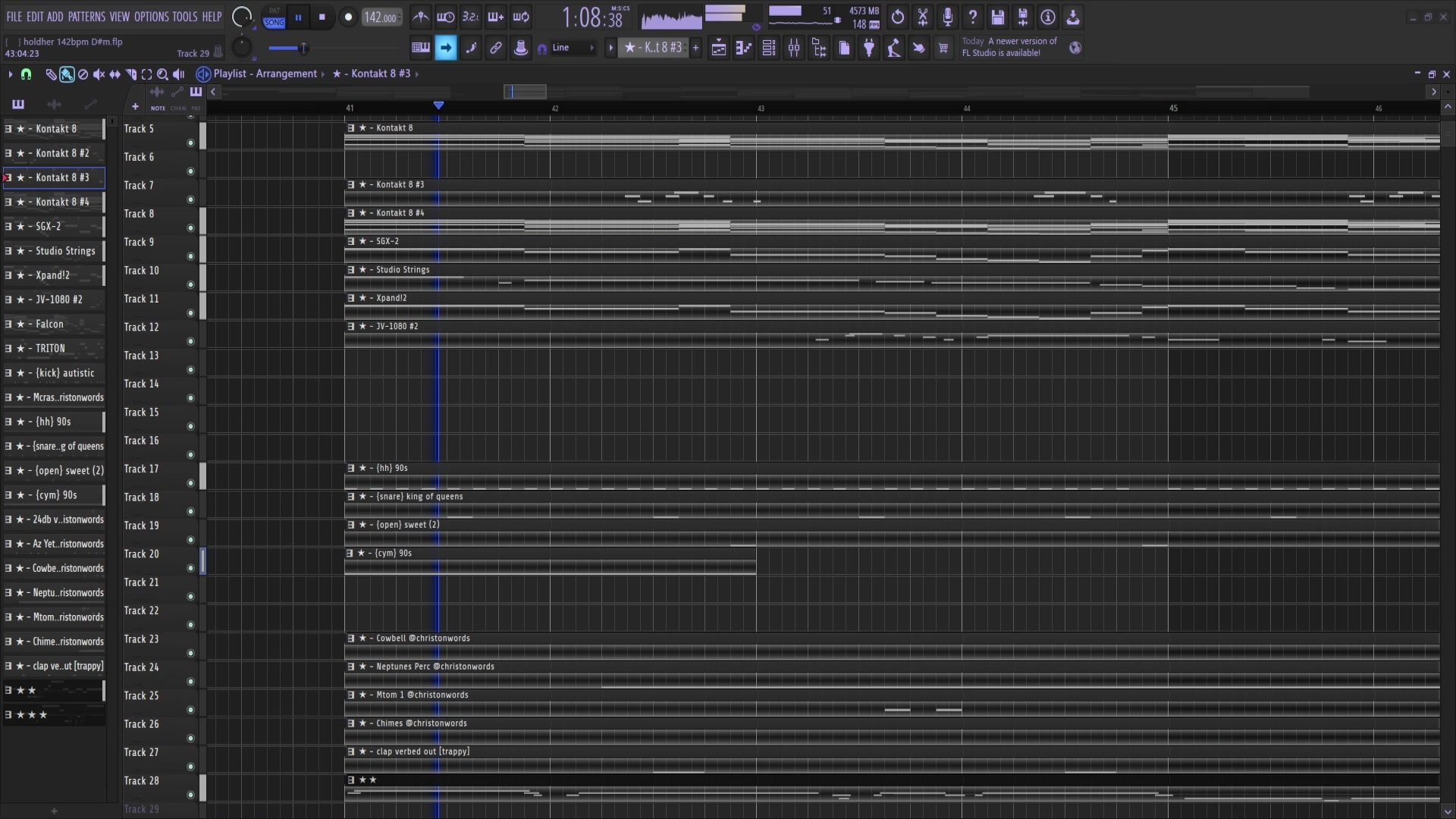Screen dimensions: 1456x819
Task: Click the highlighted auto-scroll arrow icon
Action: click(445, 48)
